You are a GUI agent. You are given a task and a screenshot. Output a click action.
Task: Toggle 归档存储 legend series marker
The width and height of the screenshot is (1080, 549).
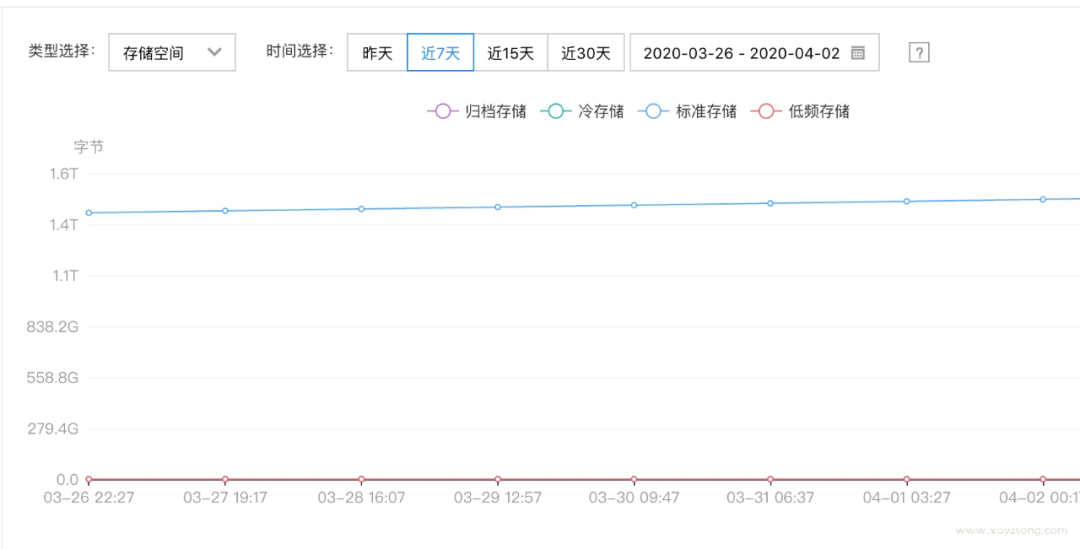[440, 111]
